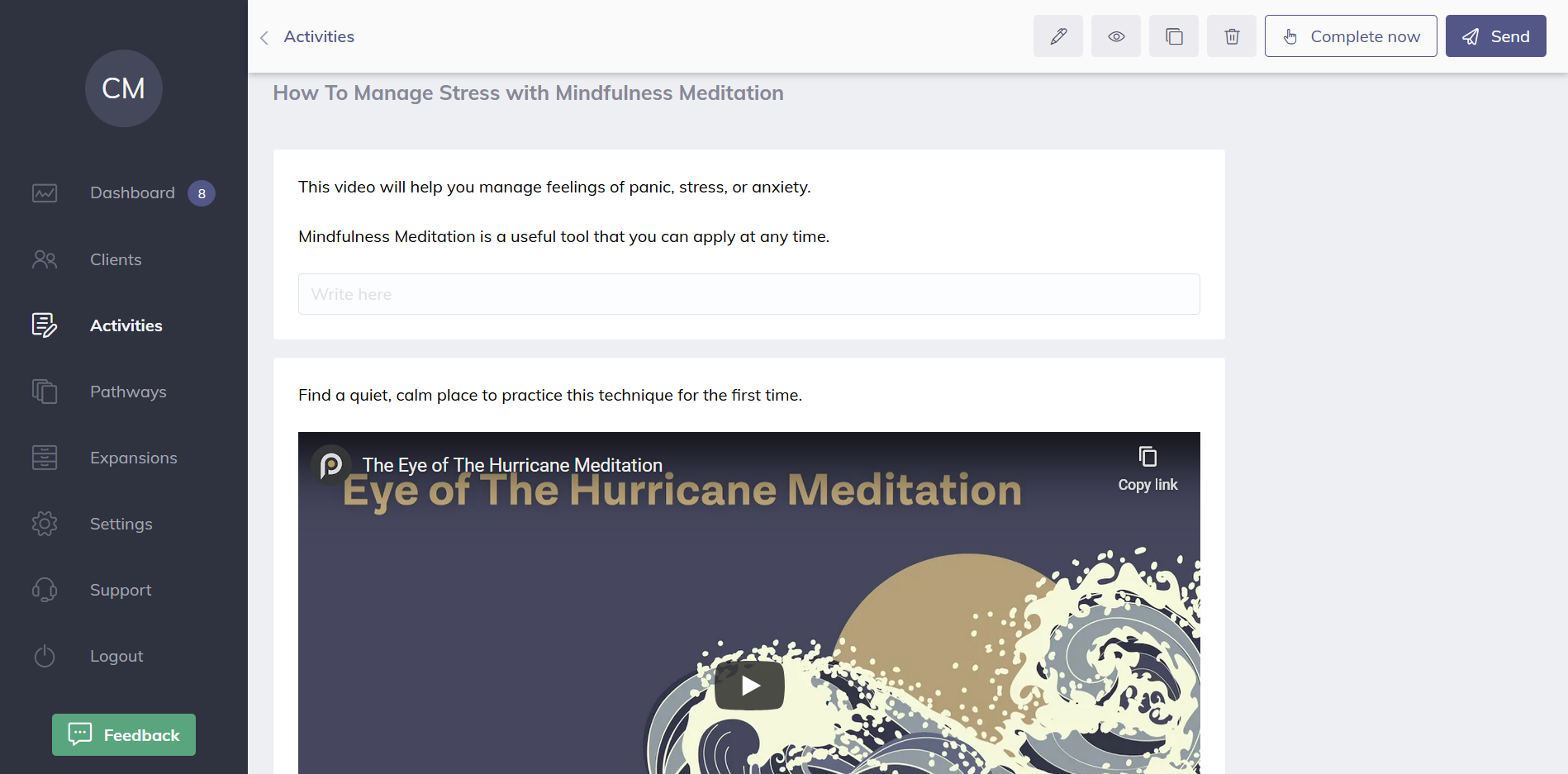Screen dimensions: 1568x774
Task: Select Activities in the sidebar
Action: (126, 325)
